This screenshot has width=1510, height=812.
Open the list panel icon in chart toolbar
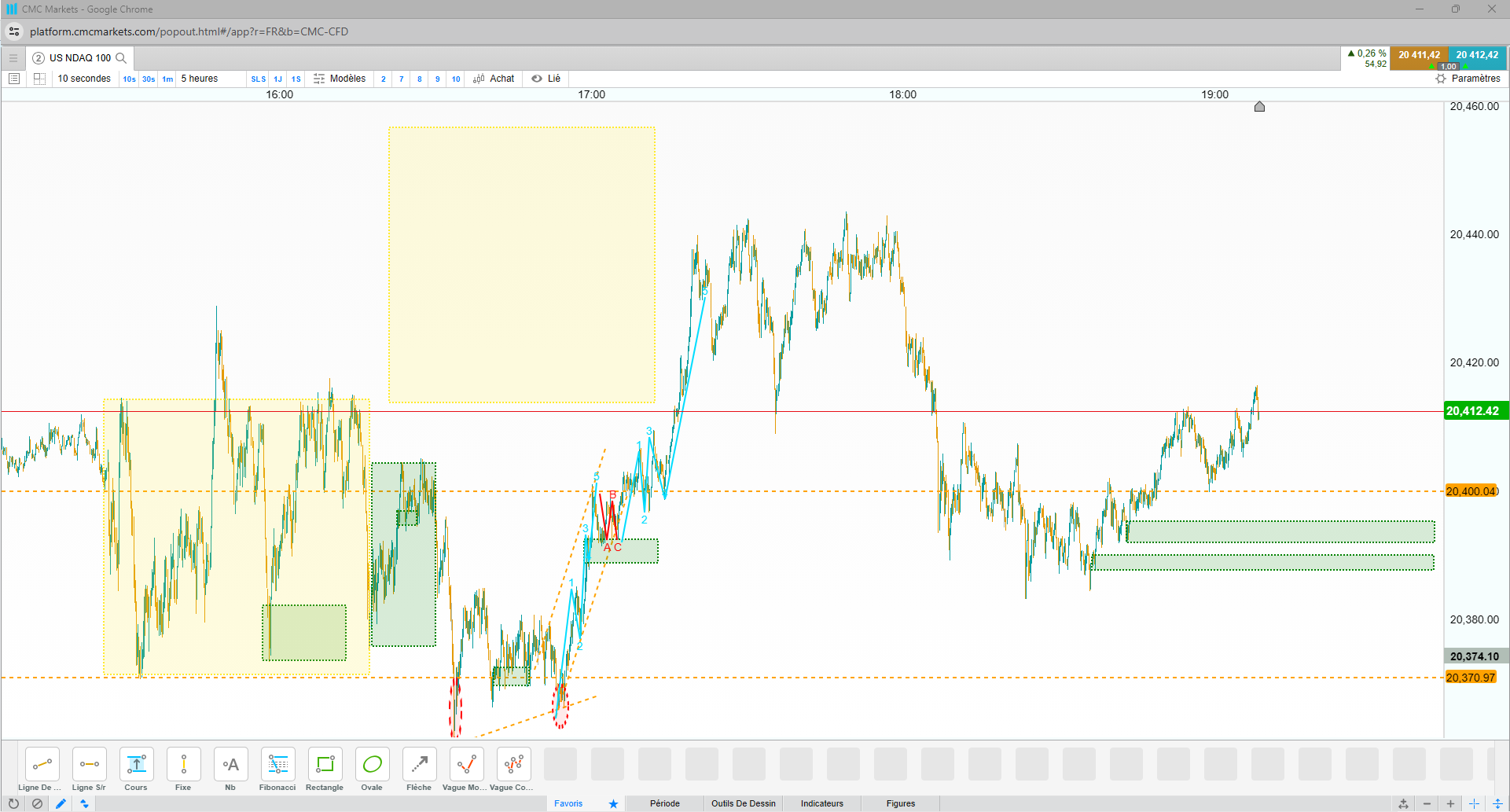[x=14, y=79]
